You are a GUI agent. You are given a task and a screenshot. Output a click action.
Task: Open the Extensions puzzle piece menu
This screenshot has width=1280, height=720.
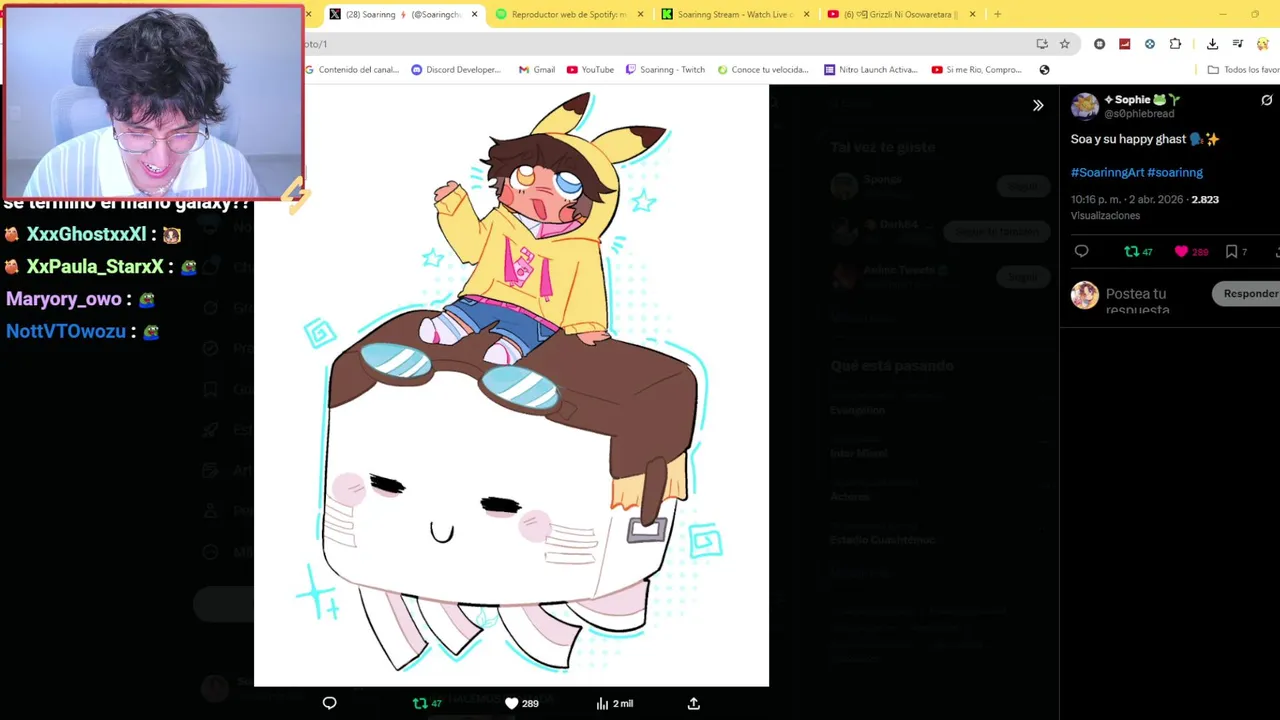click(1175, 44)
